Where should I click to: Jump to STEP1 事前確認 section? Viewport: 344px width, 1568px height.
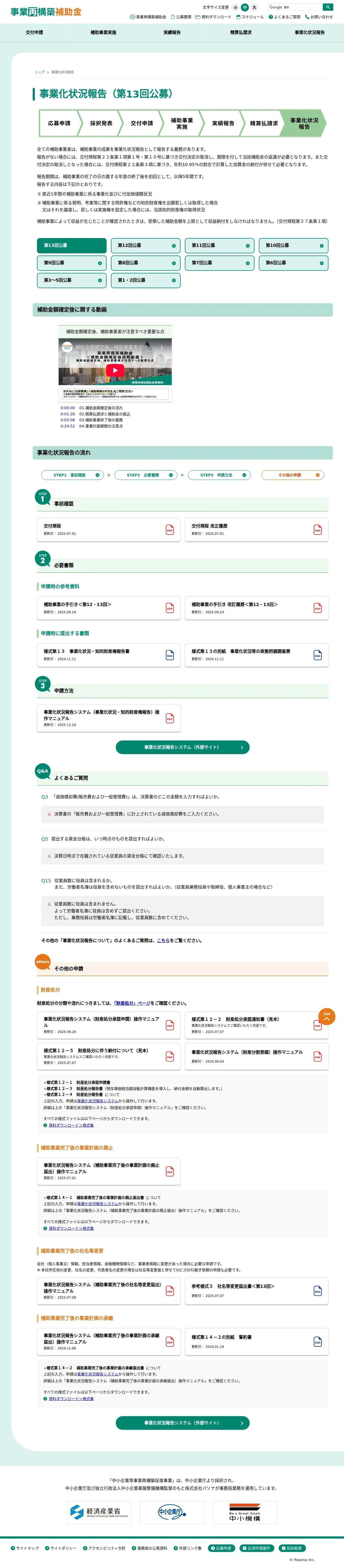click(x=72, y=475)
